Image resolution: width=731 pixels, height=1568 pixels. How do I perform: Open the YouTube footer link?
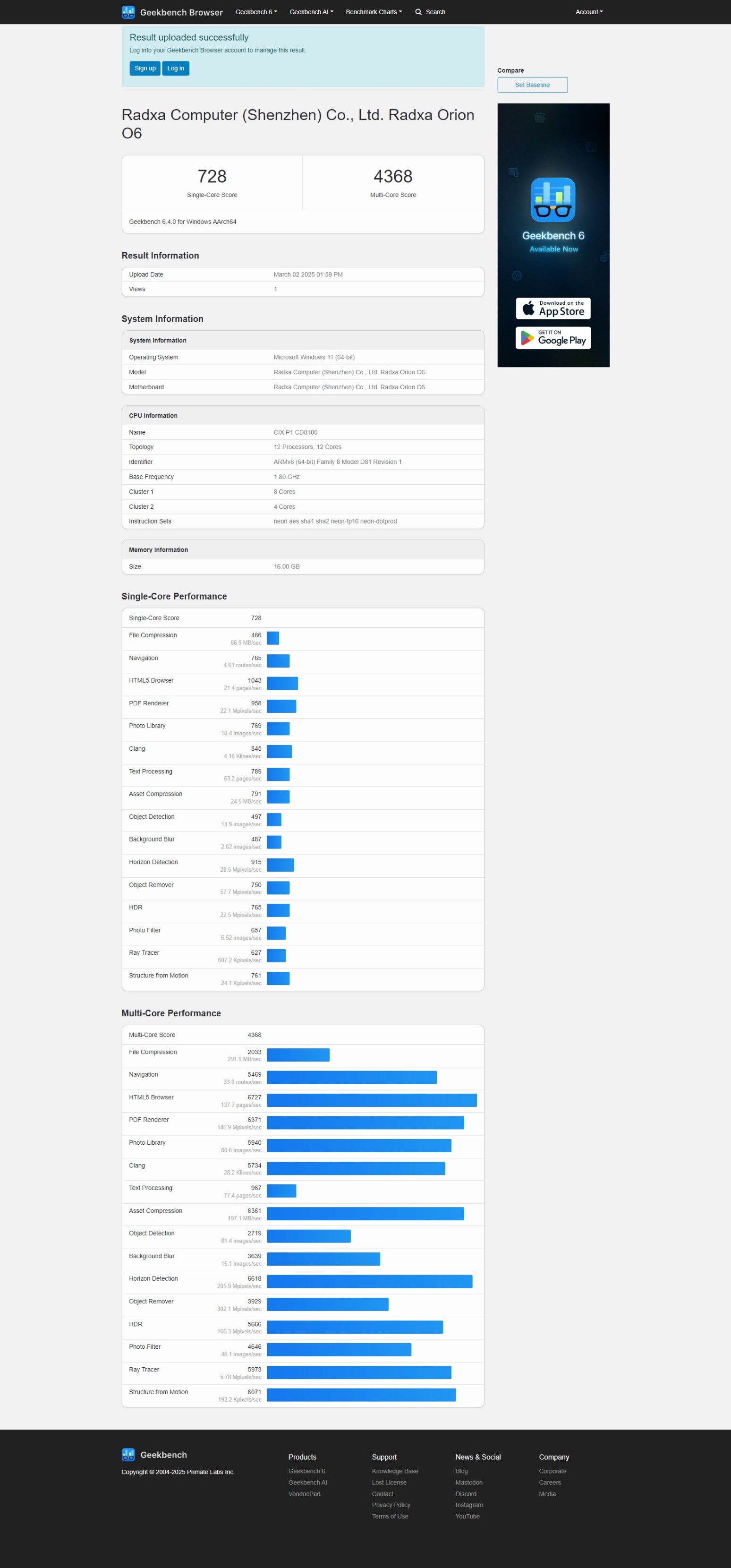coord(467,1517)
